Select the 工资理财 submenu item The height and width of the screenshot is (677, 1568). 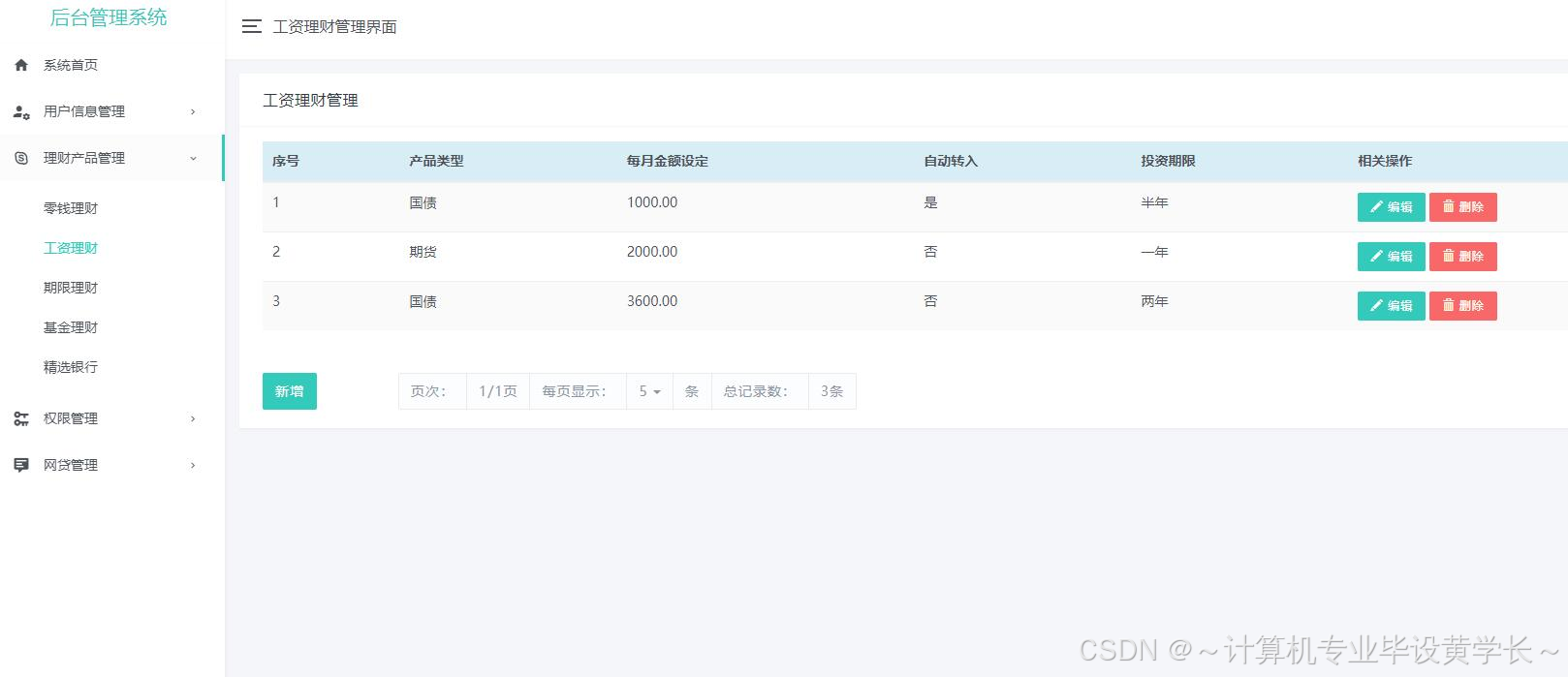(x=71, y=248)
